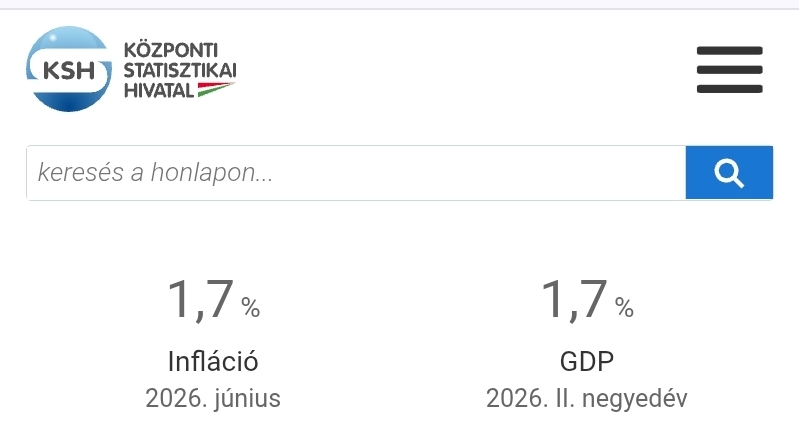Click the Hungarian tricolor ribbon in logo
Image resolution: width=799 pixels, height=437 pixels.
point(216,89)
